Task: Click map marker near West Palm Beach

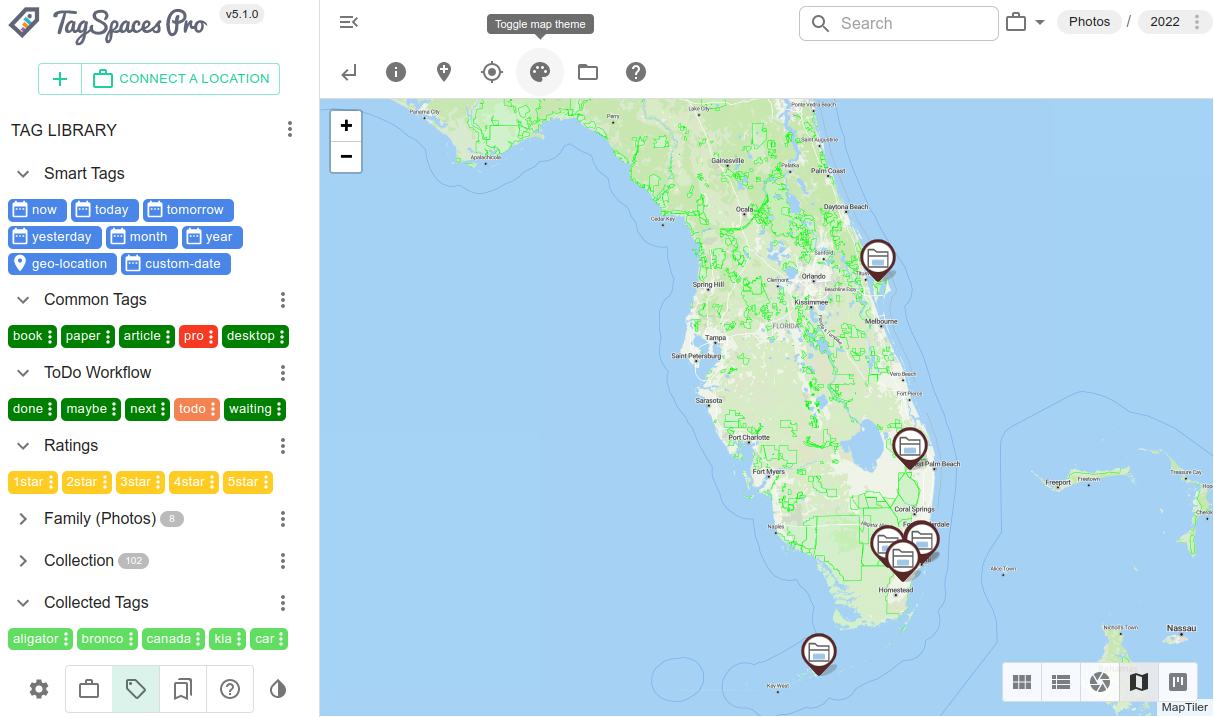Action: coord(911,446)
